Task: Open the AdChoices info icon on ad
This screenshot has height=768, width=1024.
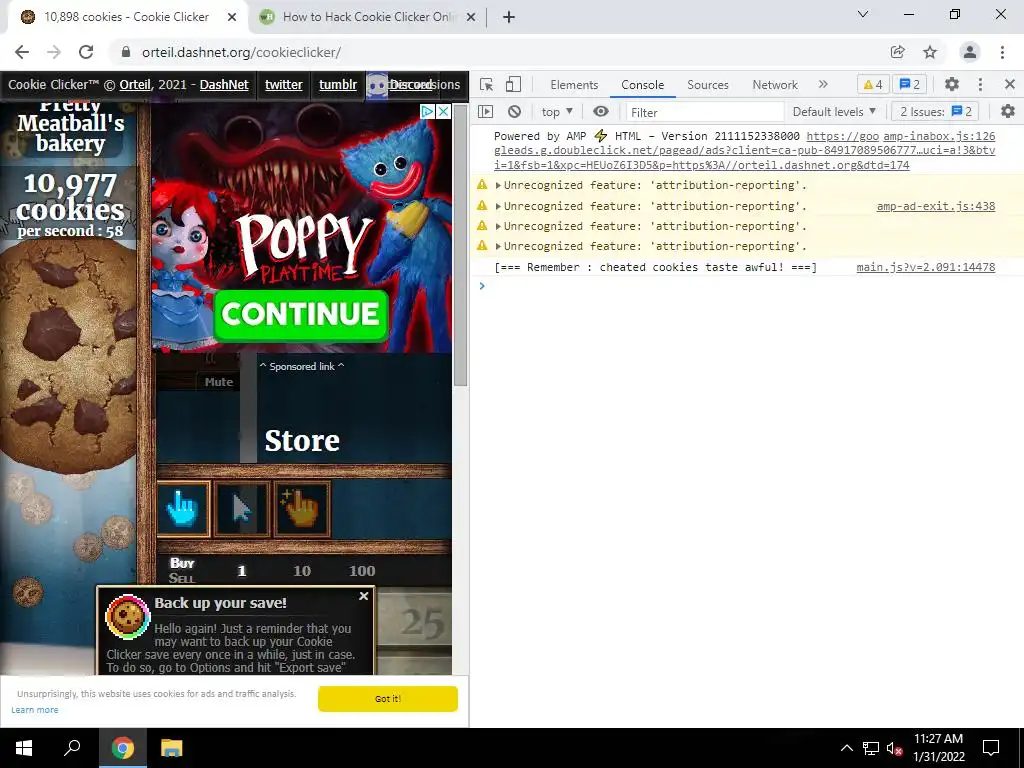Action: [428, 111]
